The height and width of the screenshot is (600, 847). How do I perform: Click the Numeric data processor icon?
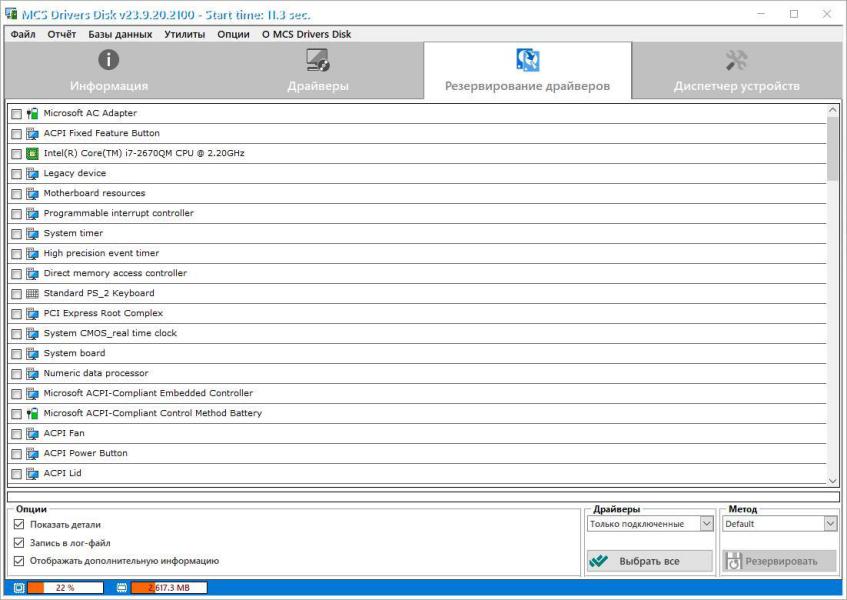(x=32, y=373)
